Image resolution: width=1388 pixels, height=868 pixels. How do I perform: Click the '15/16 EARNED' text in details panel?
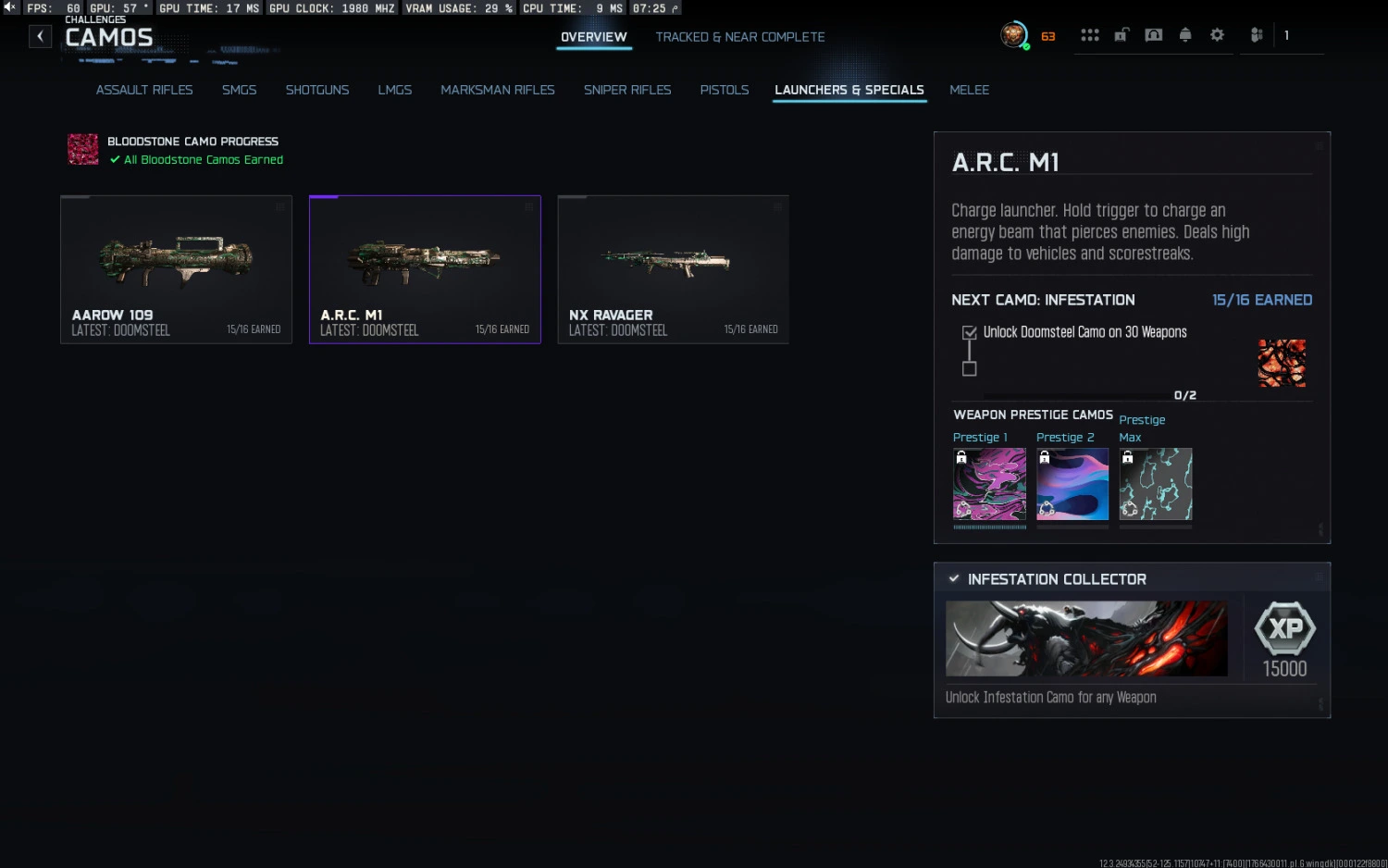point(1262,300)
